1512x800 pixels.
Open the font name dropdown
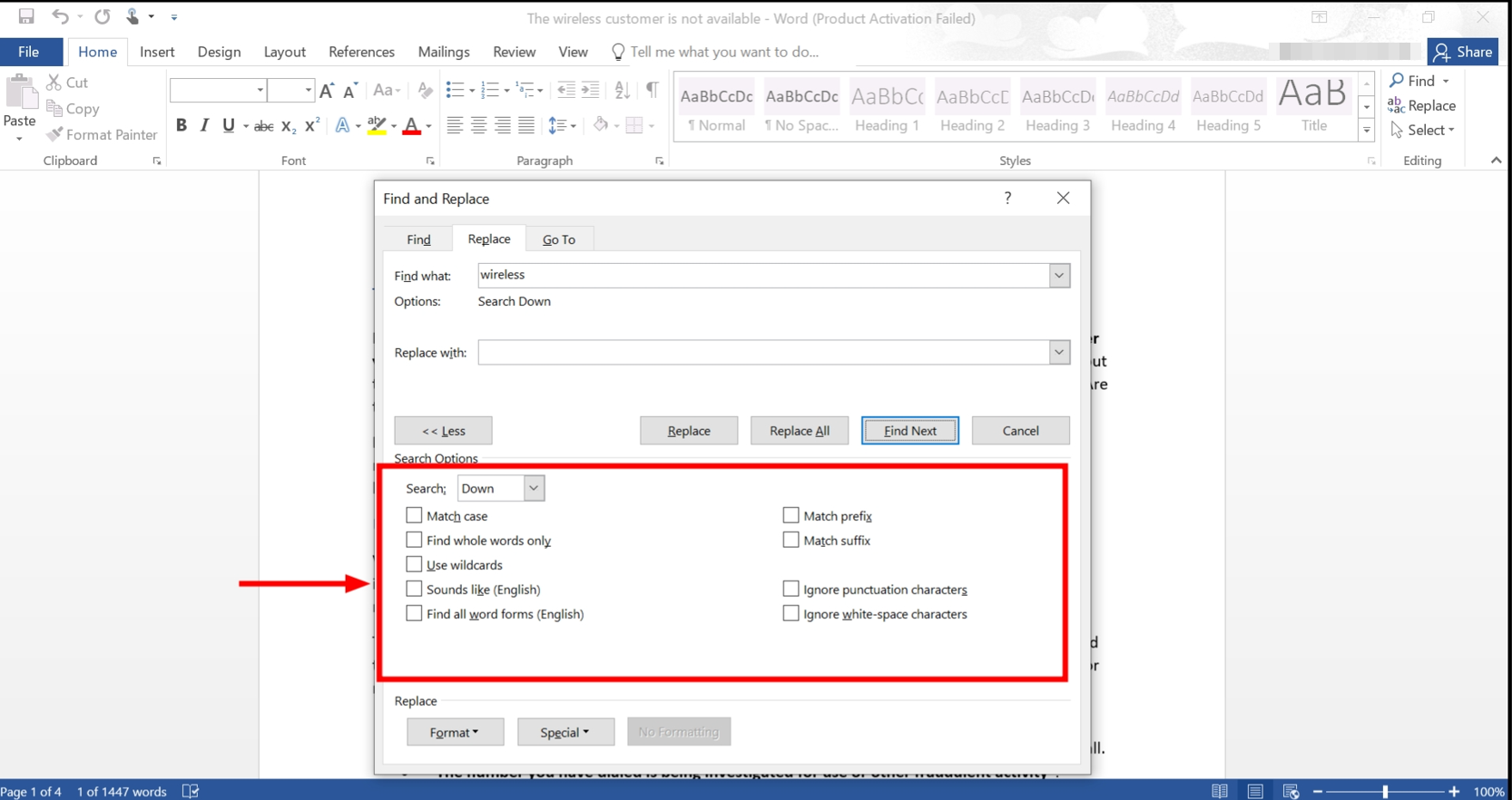click(260, 90)
